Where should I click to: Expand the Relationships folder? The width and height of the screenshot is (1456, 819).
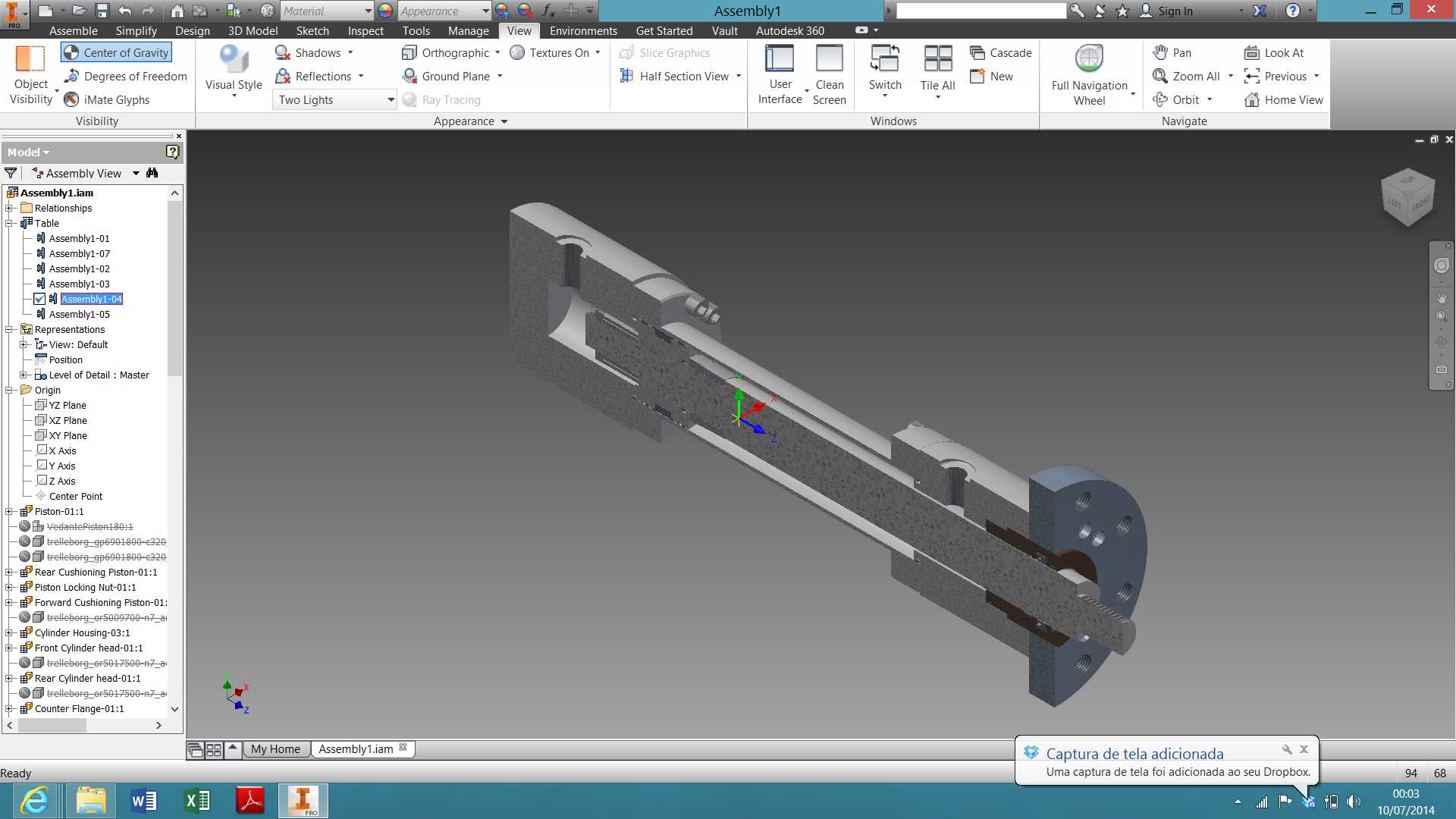click(9, 208)
